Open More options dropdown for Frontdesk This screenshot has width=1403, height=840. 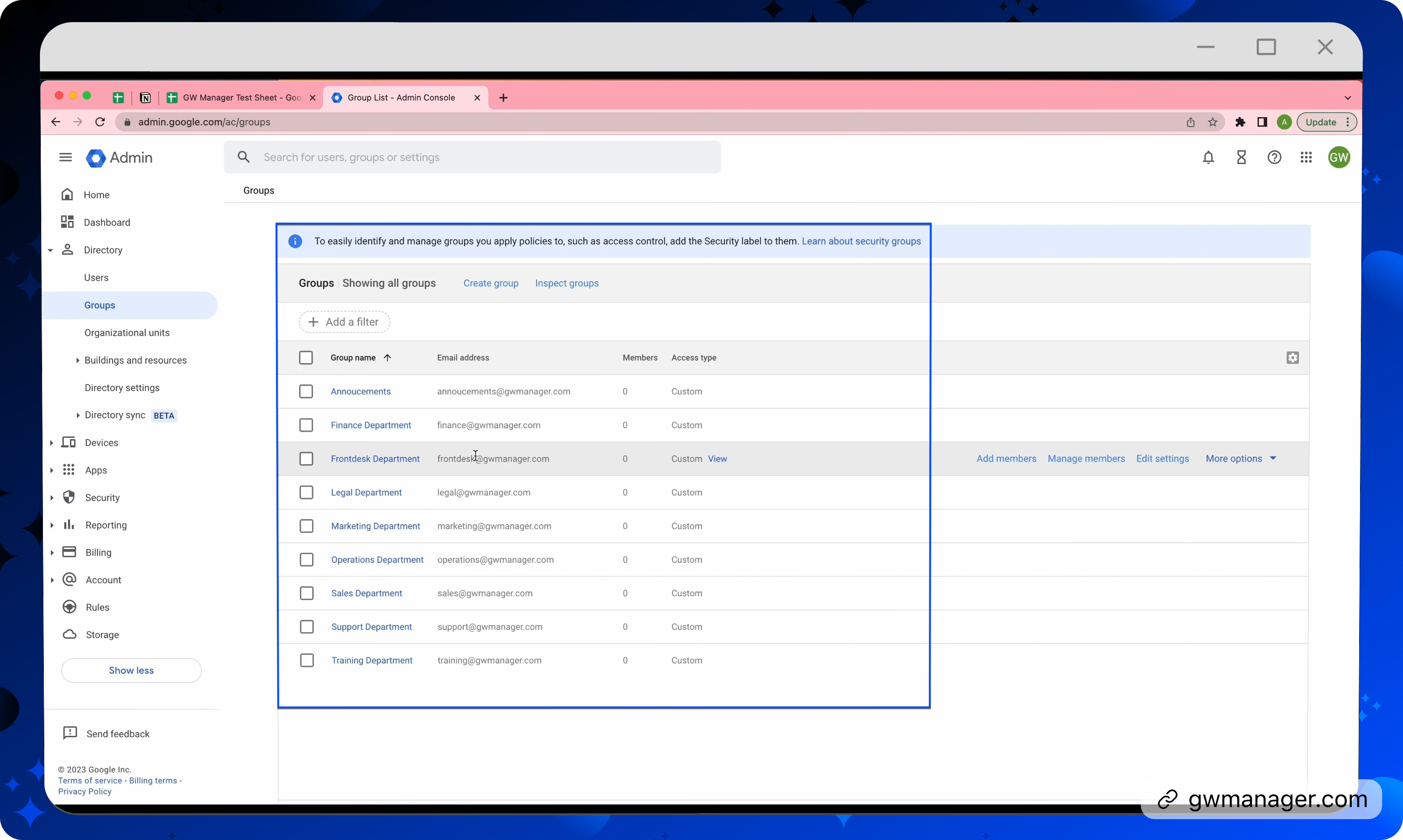click(x=1241, y=459)
